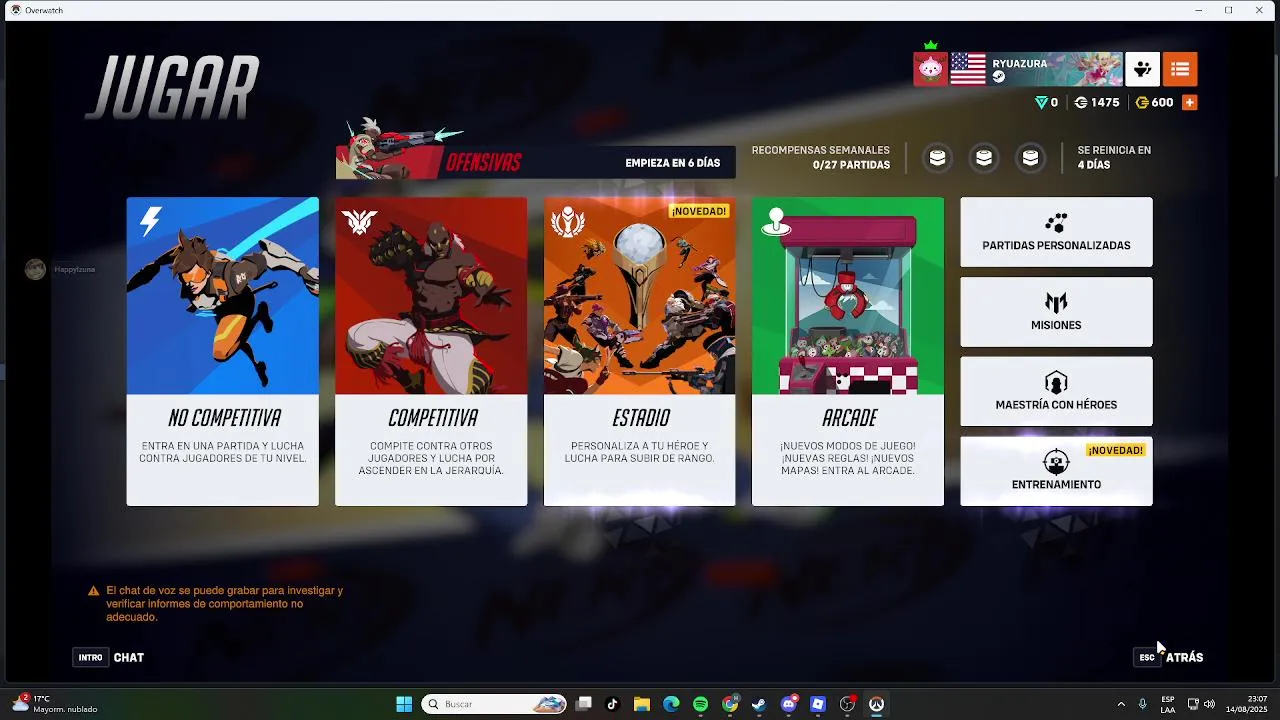Select the Estadio game mode card
The image size is (1280, 720).
[639, 351]
